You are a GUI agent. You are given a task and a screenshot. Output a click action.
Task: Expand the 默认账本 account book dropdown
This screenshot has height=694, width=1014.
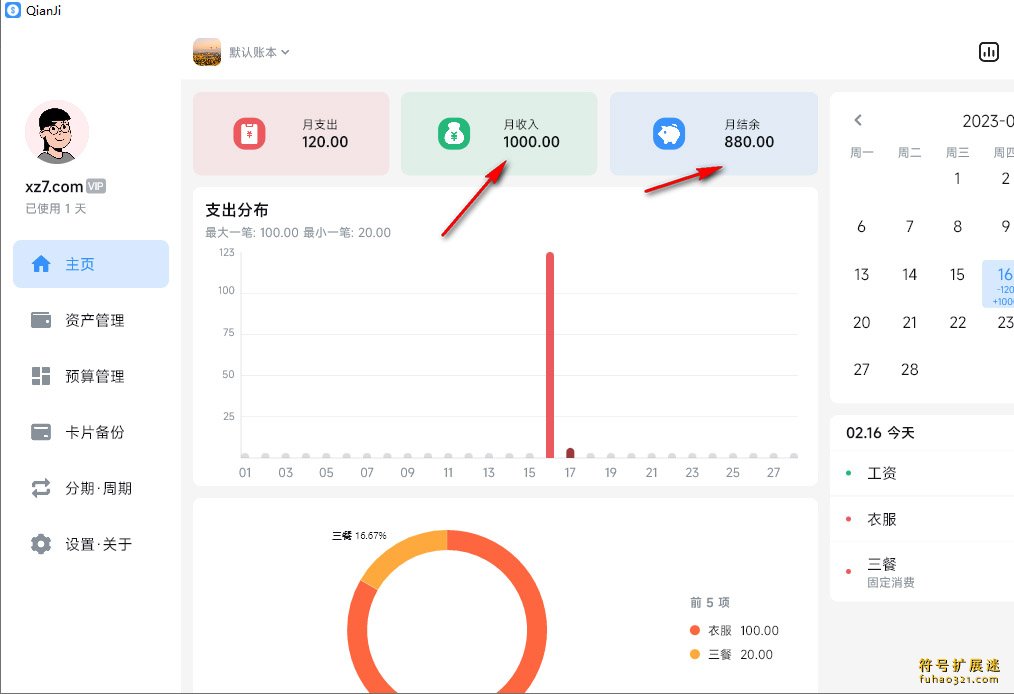[x=259, y=52]
